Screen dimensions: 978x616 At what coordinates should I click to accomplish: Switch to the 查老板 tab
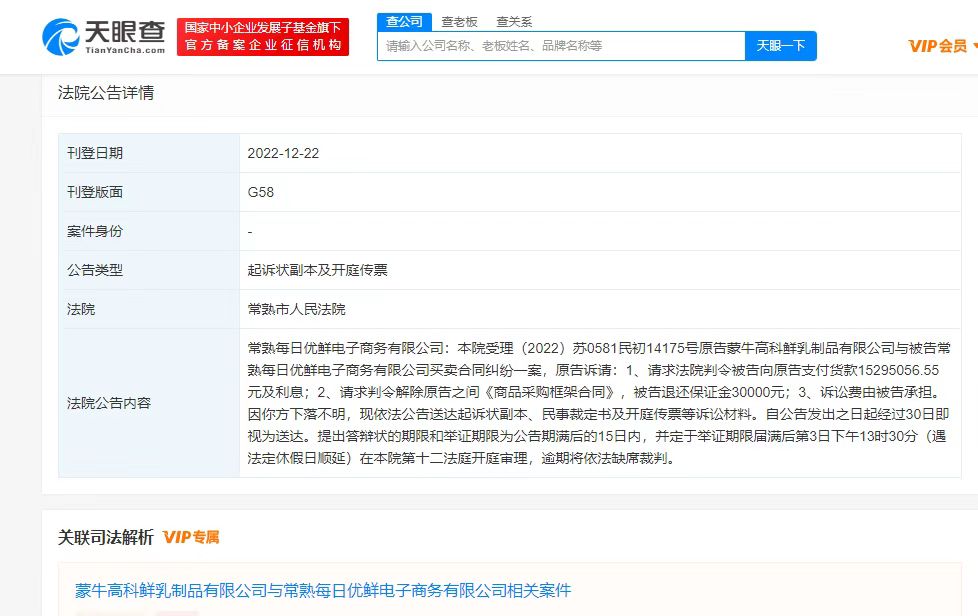(x=459, y=22)
